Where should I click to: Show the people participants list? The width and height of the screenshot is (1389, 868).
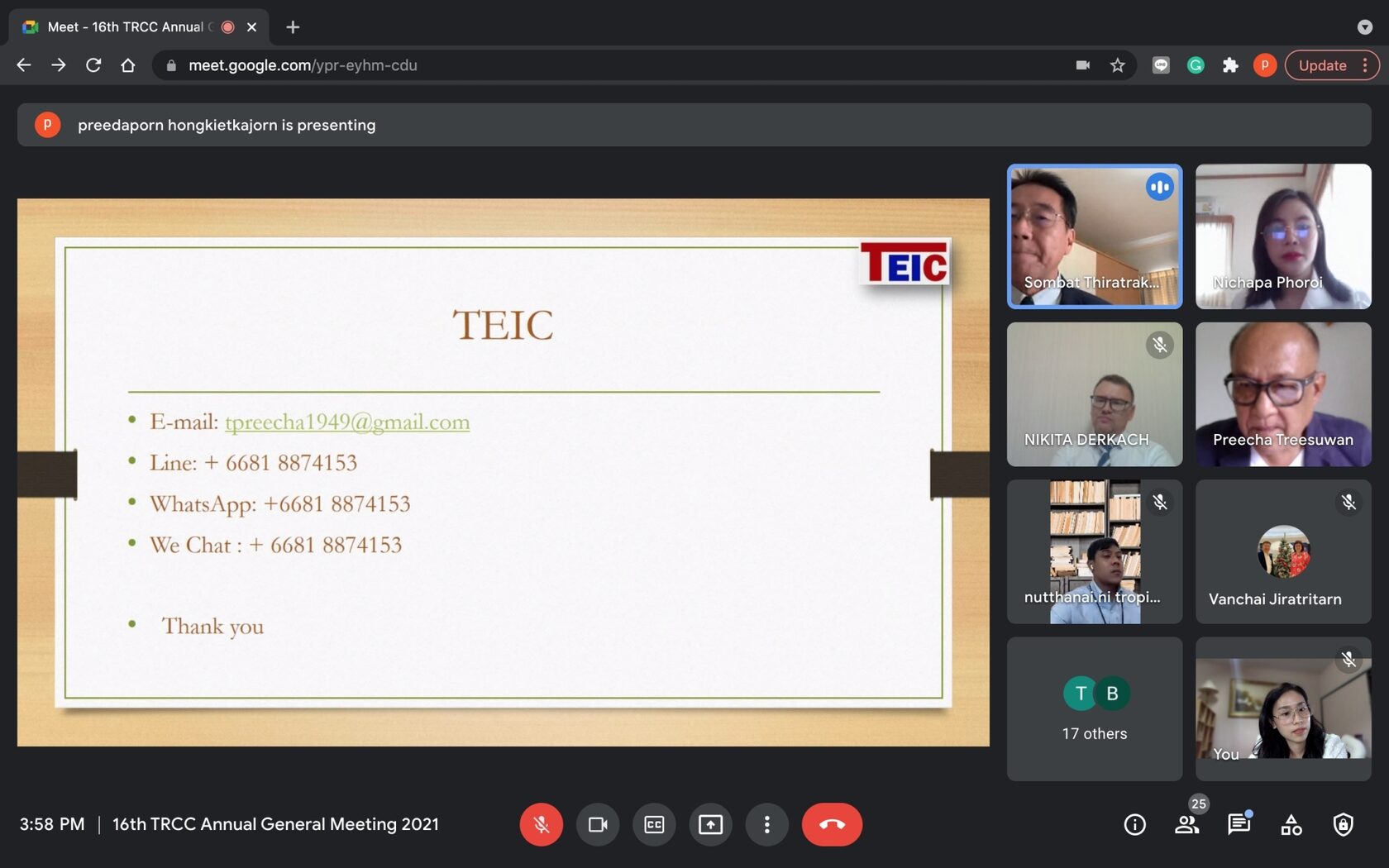pos(1186,824)
